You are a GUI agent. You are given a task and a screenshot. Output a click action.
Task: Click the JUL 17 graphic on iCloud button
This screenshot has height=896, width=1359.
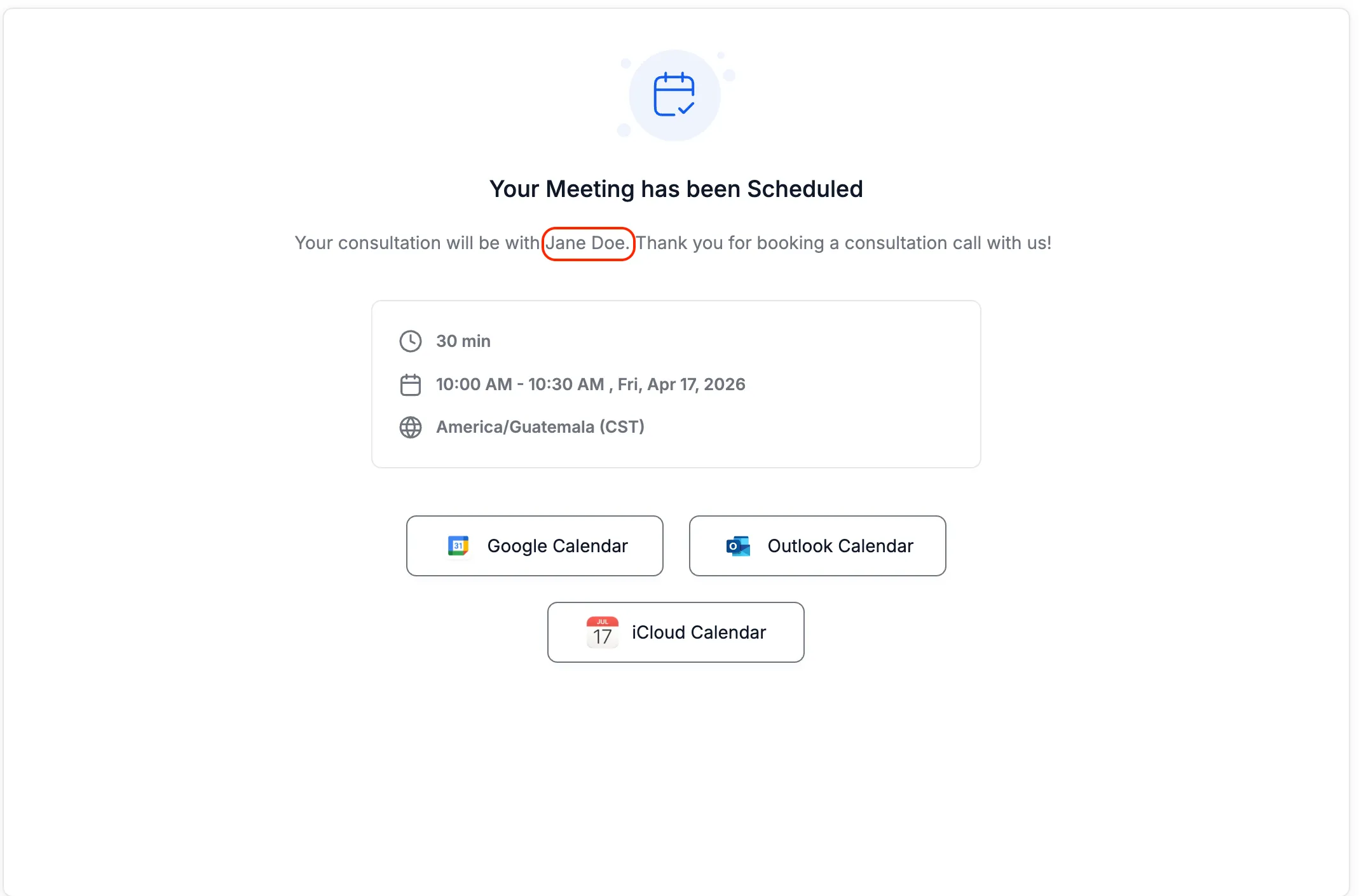(602, 632)
